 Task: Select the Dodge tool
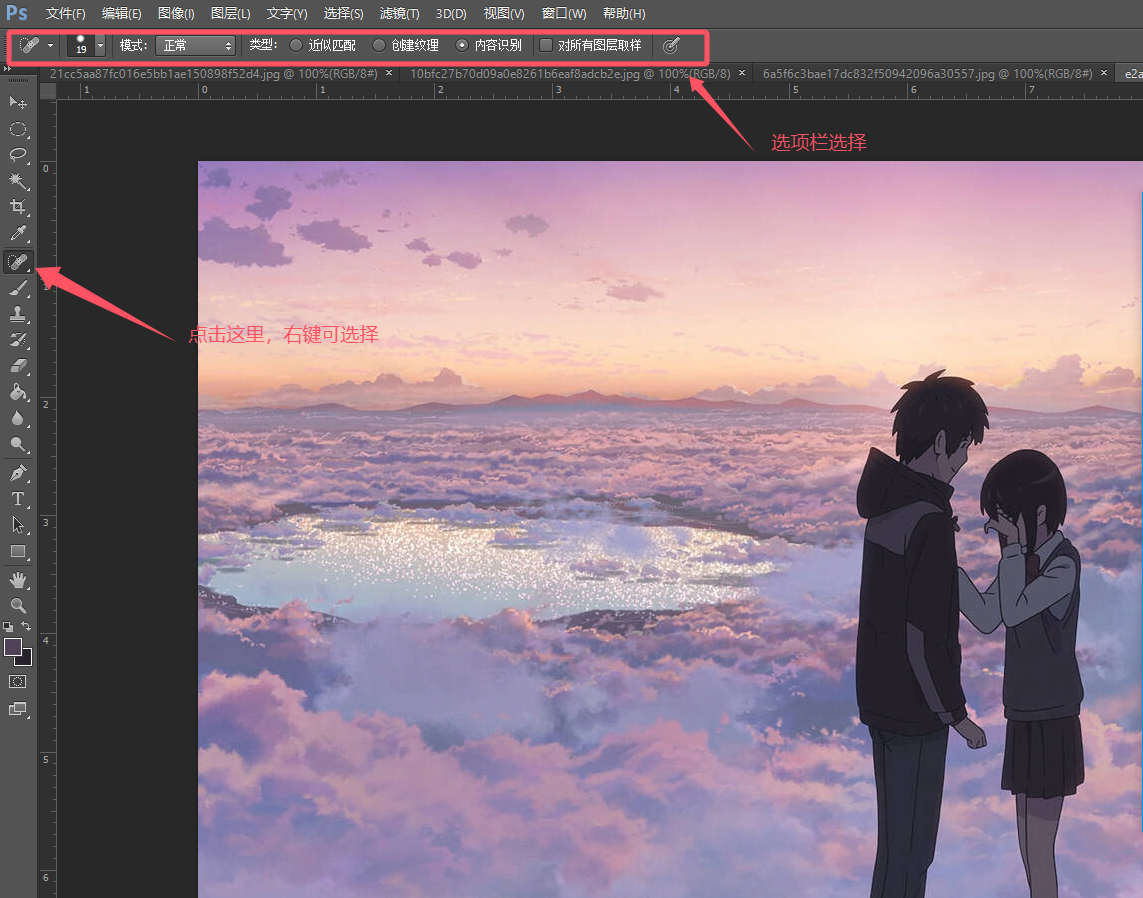17,445
